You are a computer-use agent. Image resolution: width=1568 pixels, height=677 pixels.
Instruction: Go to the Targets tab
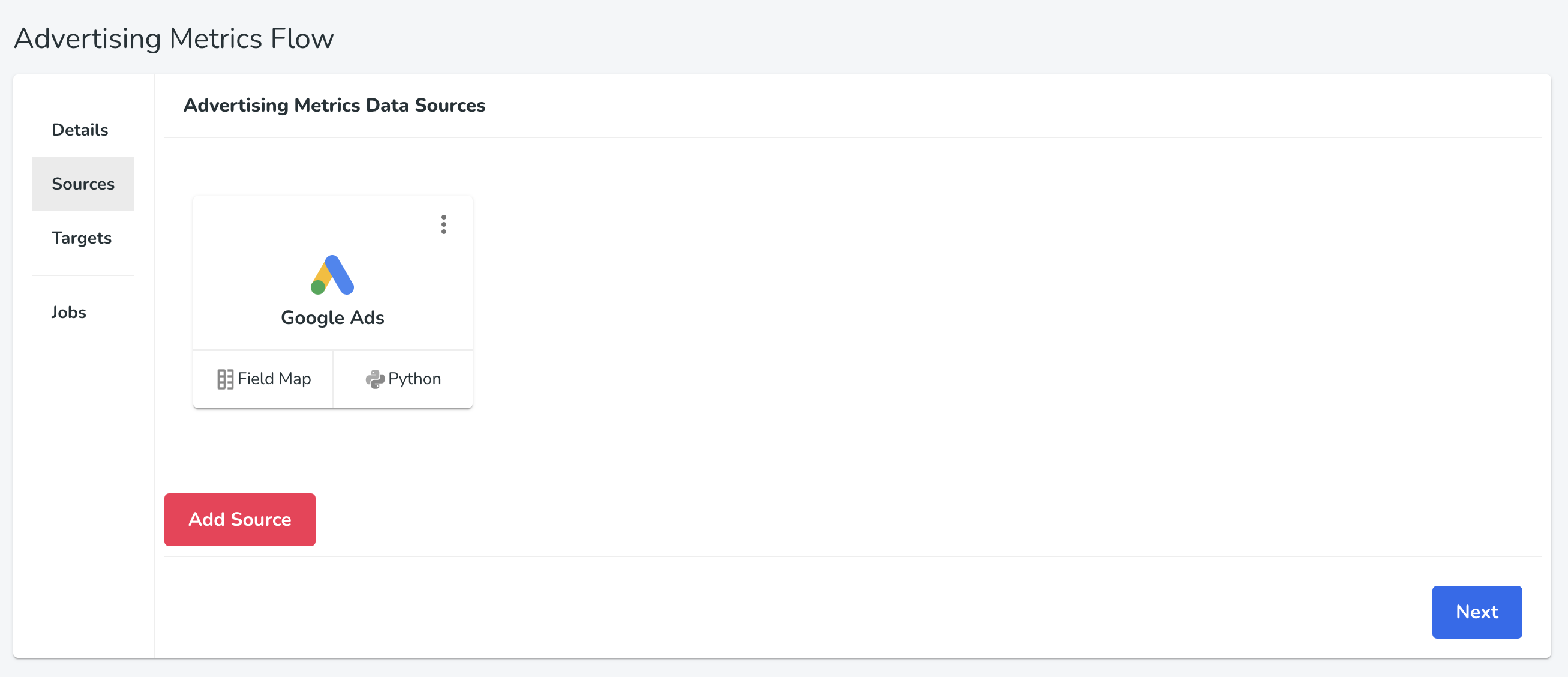pyautogui.click(x=82, y=238)
